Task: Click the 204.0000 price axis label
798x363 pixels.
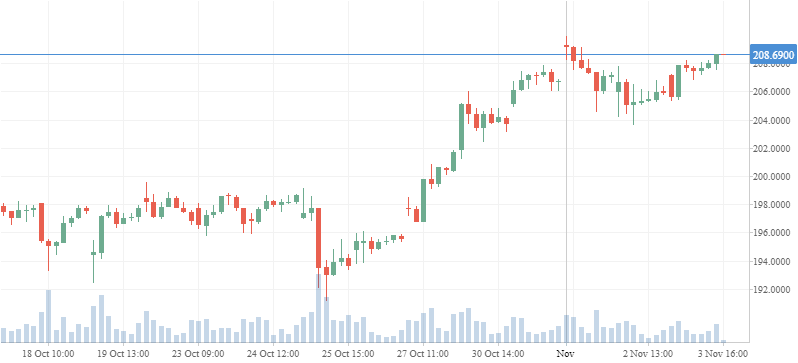Action: 773,121
